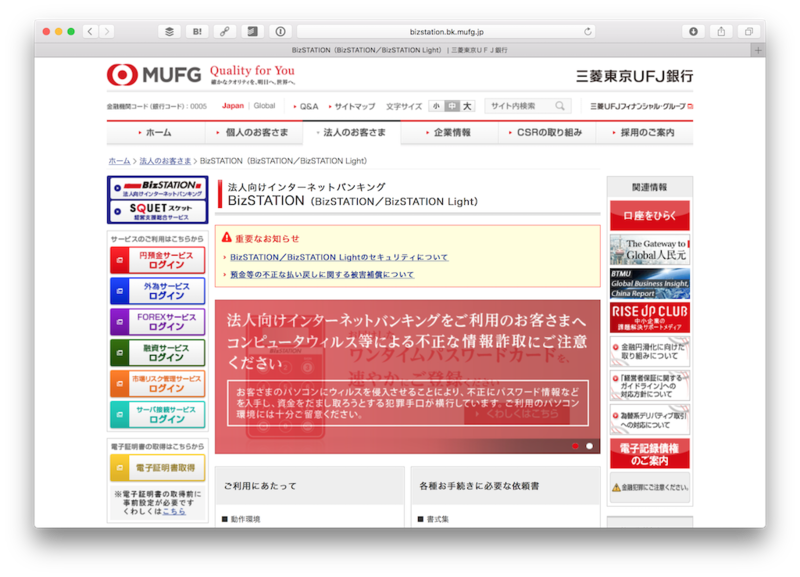
Task: Open 金融円滑化に向けた取り組みについて link
Action: [x=649, y=352]
